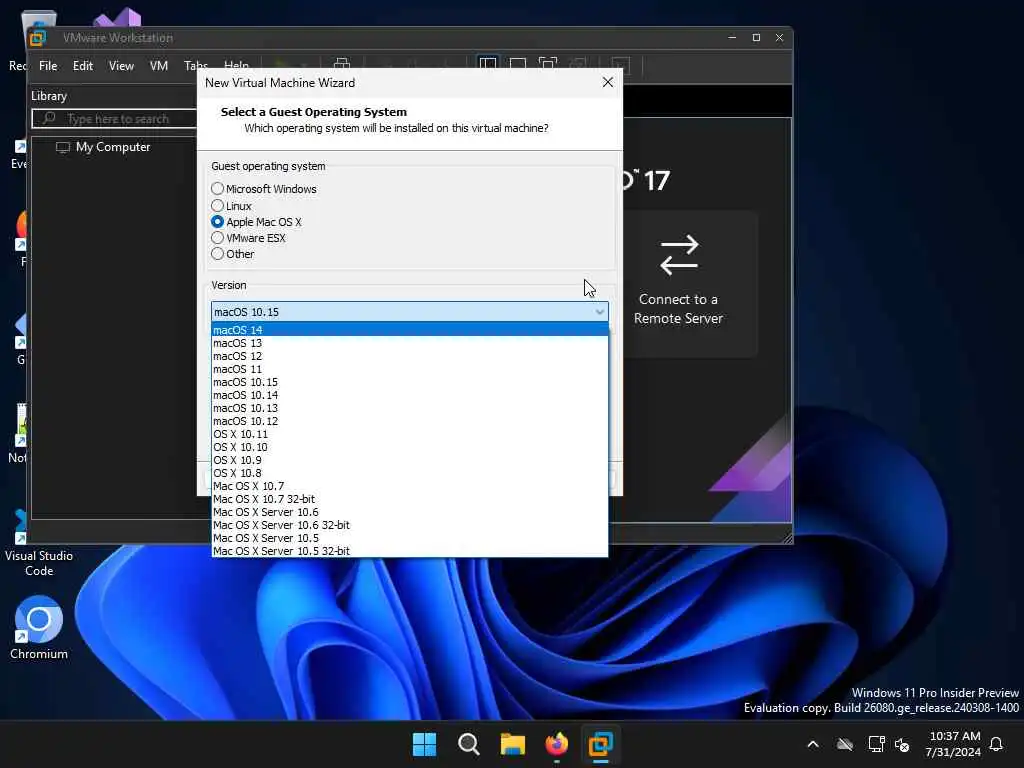
Task: Click the VMware Workstation title bar logo
Action: coord(38,38)
